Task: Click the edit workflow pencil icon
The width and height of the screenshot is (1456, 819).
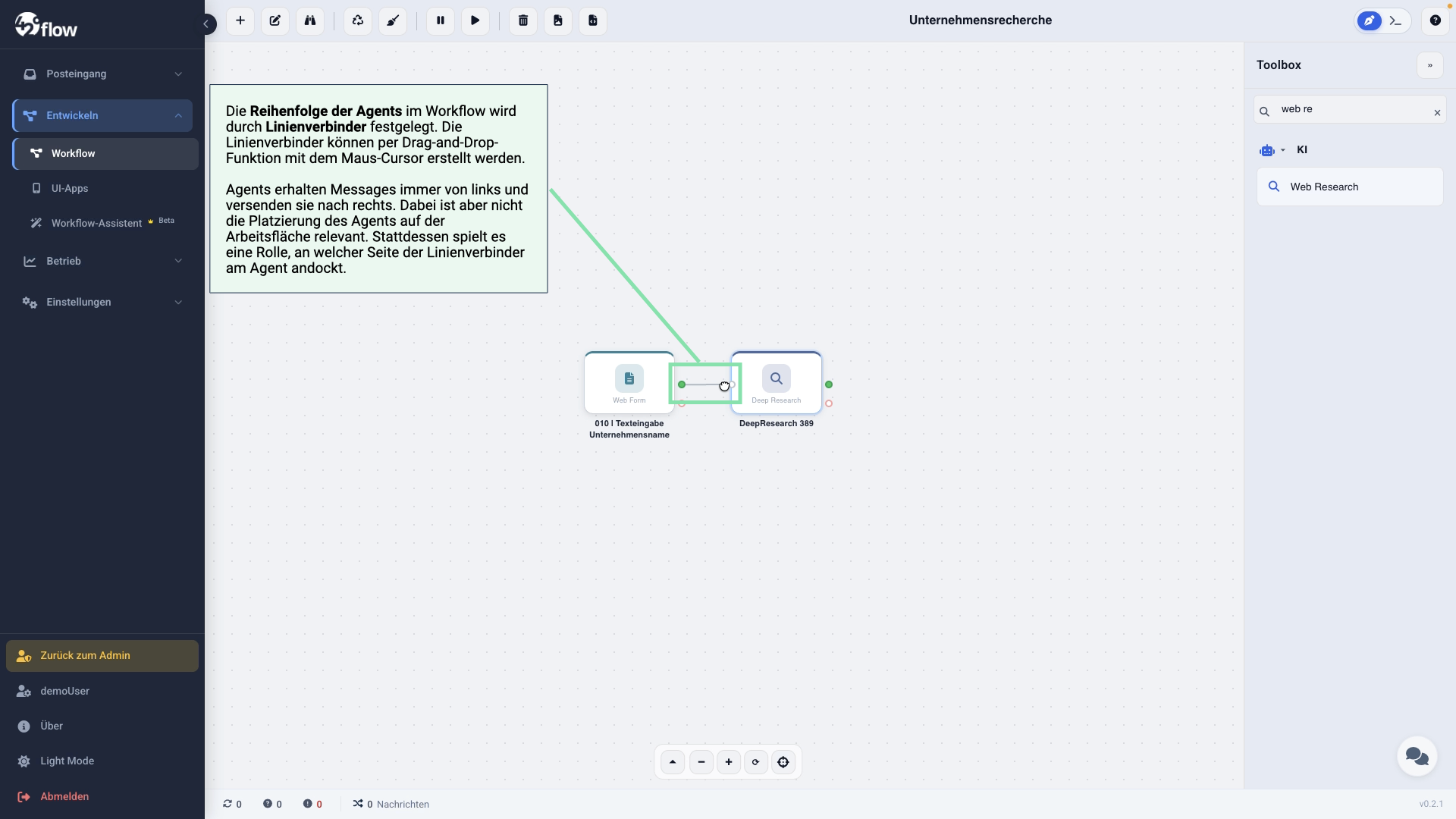Action: click(275, 20)
